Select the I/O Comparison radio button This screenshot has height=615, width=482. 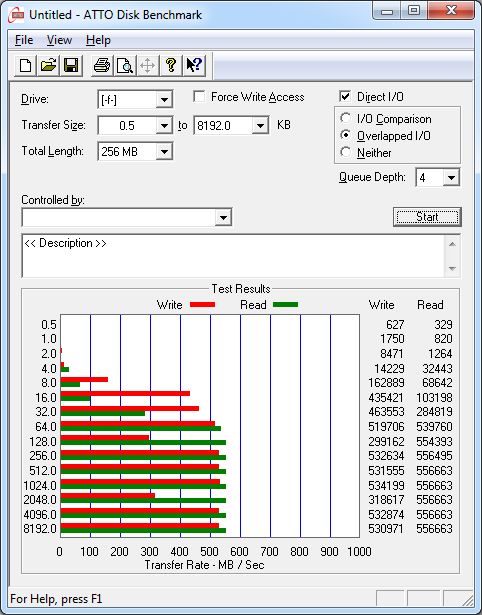coord(346,118)
